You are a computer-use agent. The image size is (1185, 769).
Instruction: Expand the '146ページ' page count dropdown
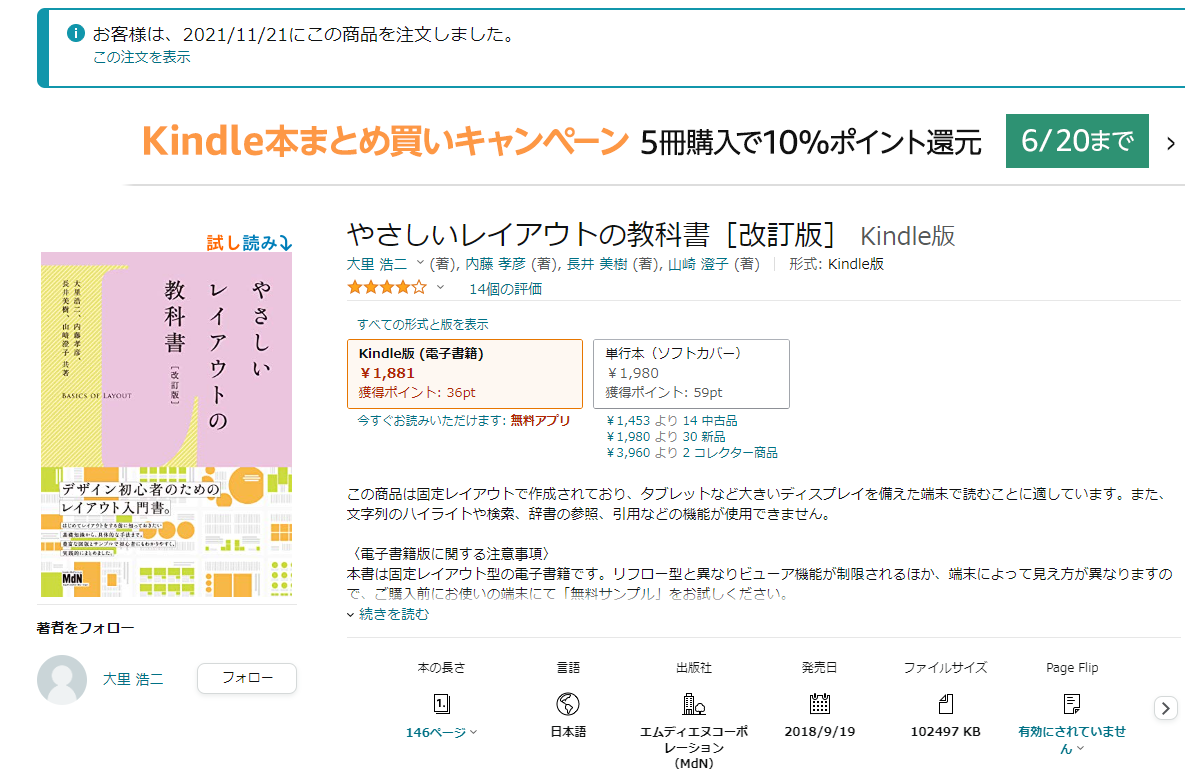click(441, 733)
